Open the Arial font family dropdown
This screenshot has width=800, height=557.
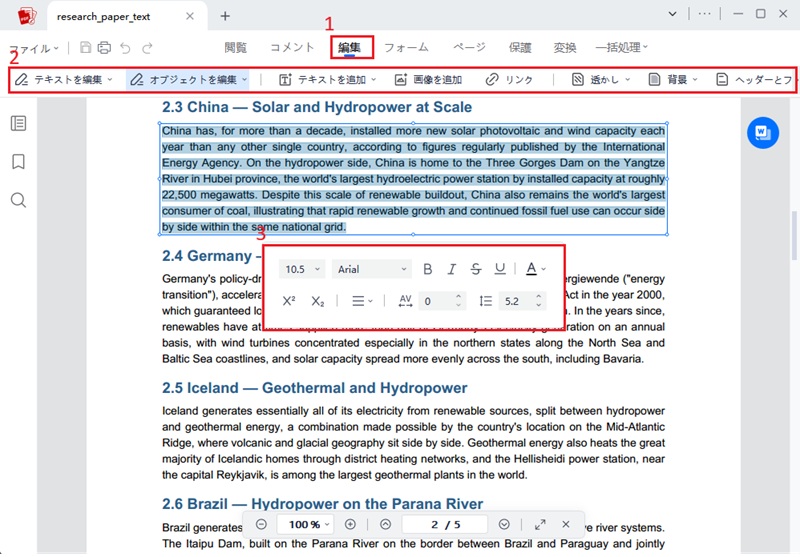pos(372,269)
